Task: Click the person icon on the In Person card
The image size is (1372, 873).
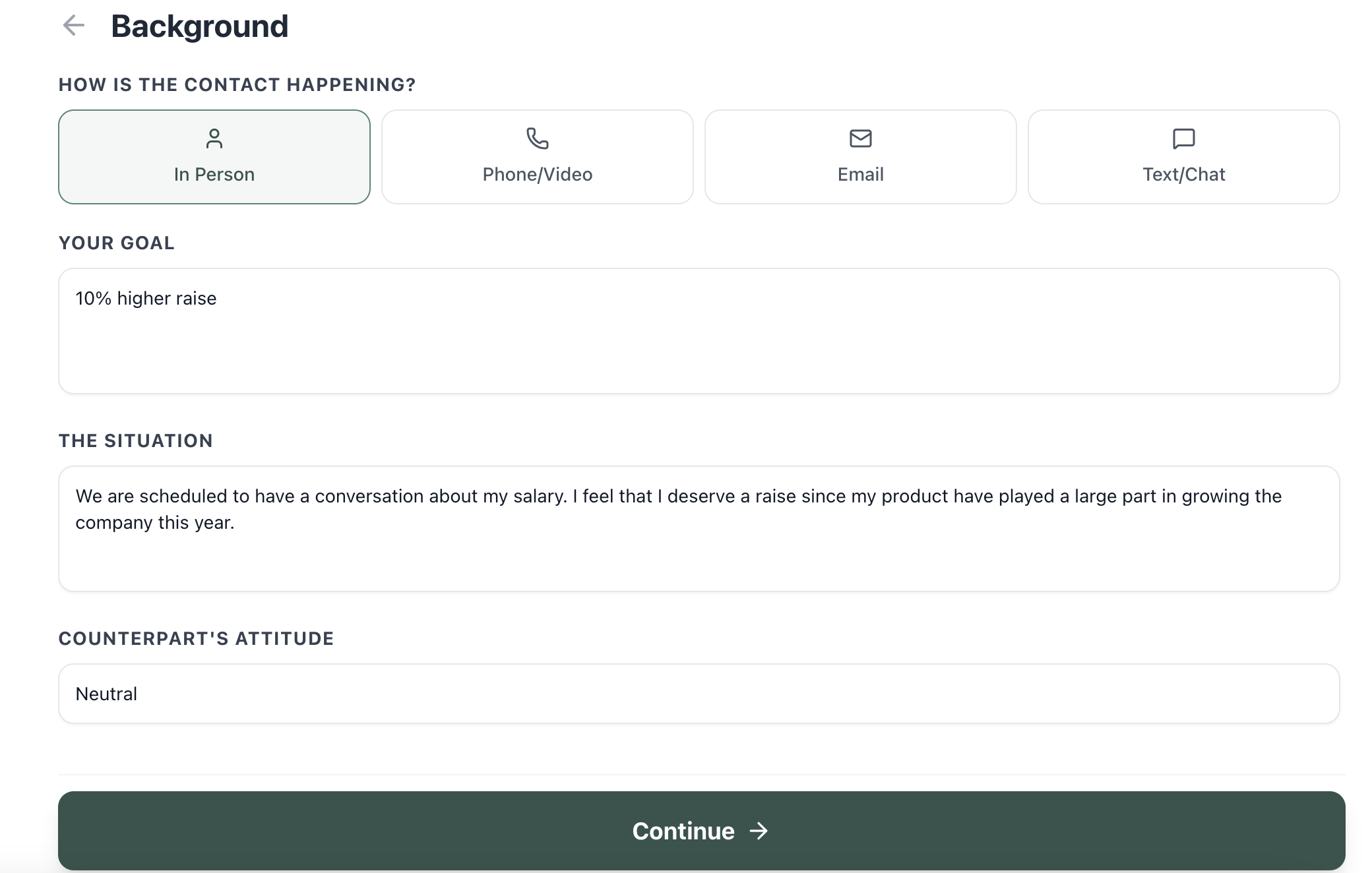Action: (214, 139)
